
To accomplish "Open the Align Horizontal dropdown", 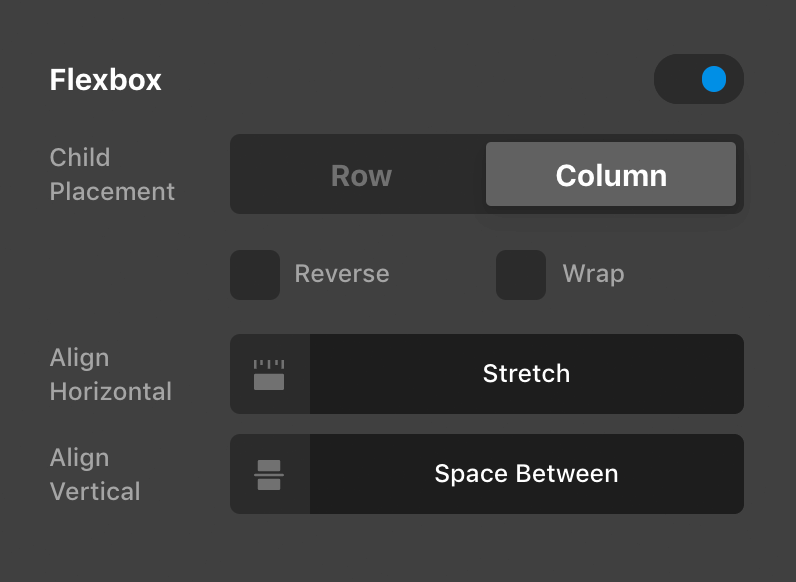I will point(526,374).
